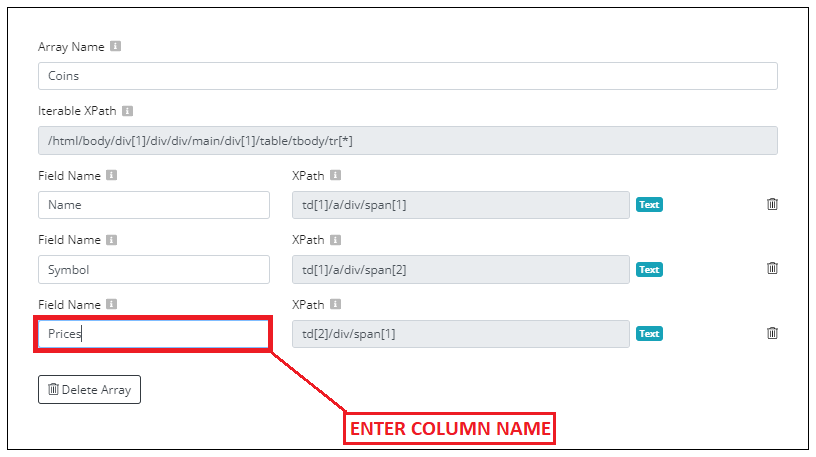Click the XPath field td[1]/a/div/span[2]
Screen dimensions: 816x457
(x=461, y=270)
